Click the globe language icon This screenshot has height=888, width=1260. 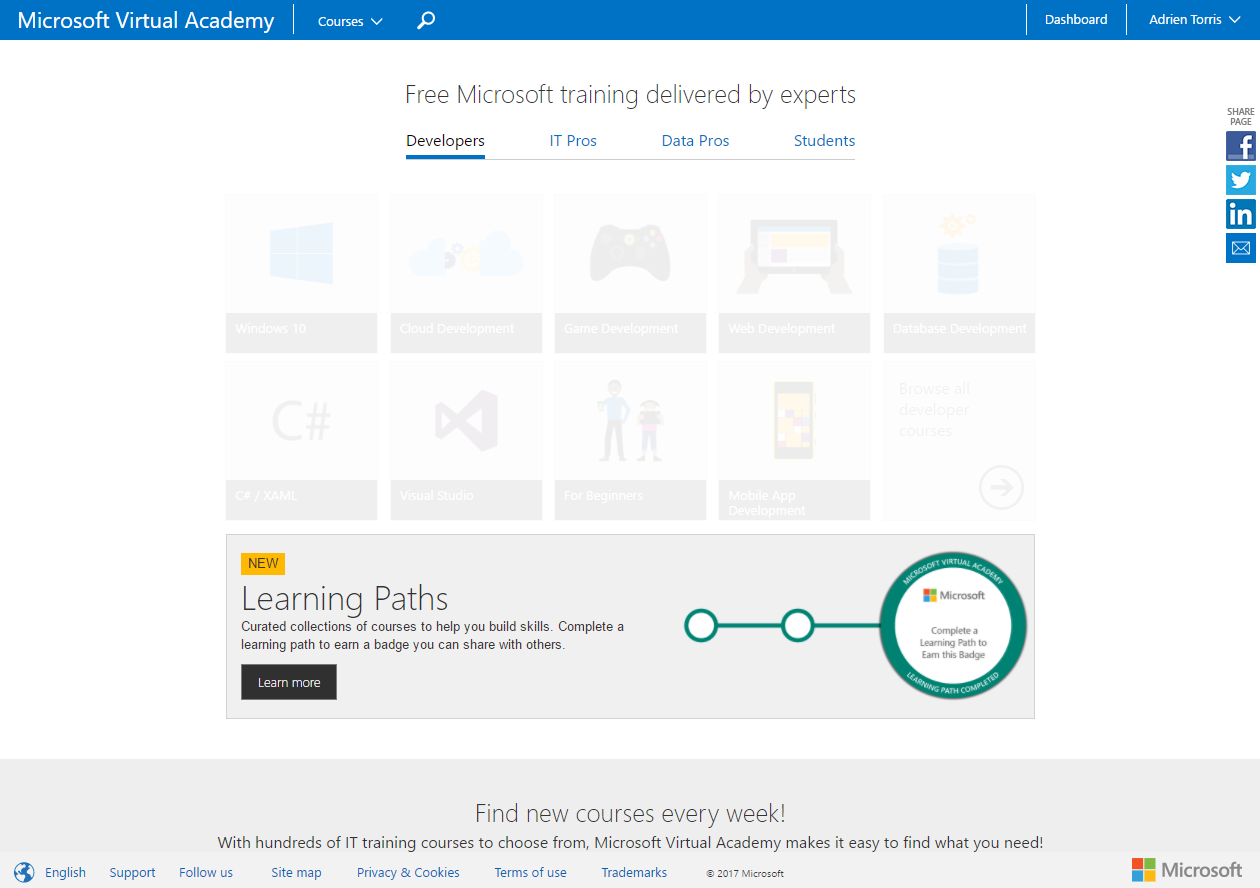click(24, 872)
